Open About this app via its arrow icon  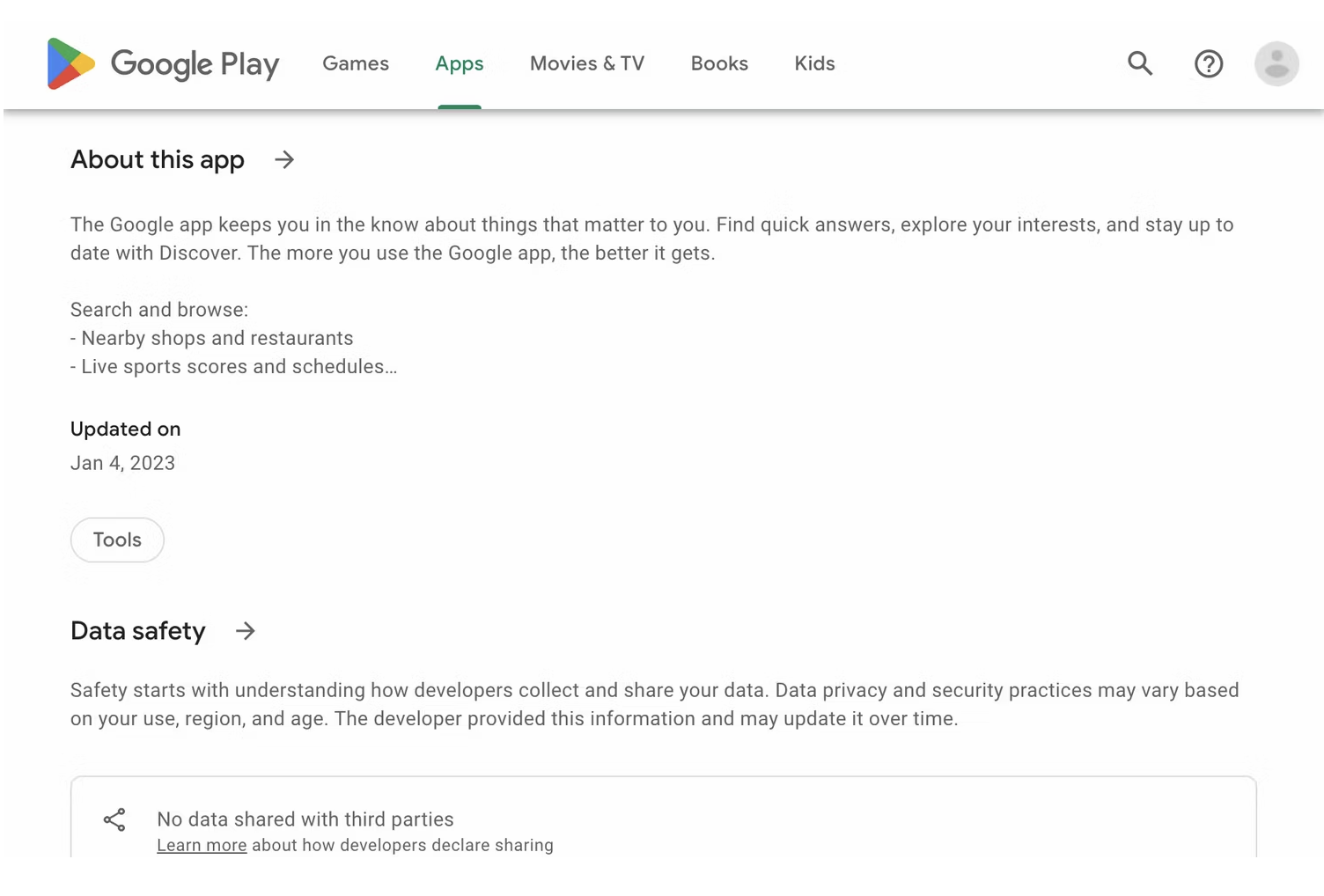[283, 159]
